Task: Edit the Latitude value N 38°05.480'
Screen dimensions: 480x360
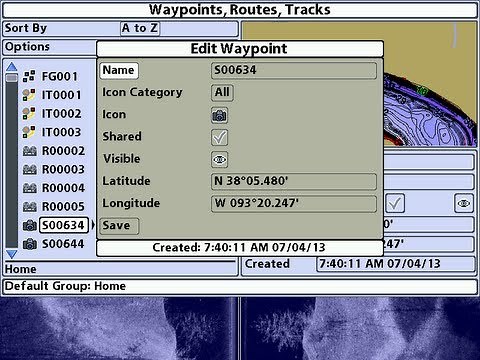Action: click(294, 181)
